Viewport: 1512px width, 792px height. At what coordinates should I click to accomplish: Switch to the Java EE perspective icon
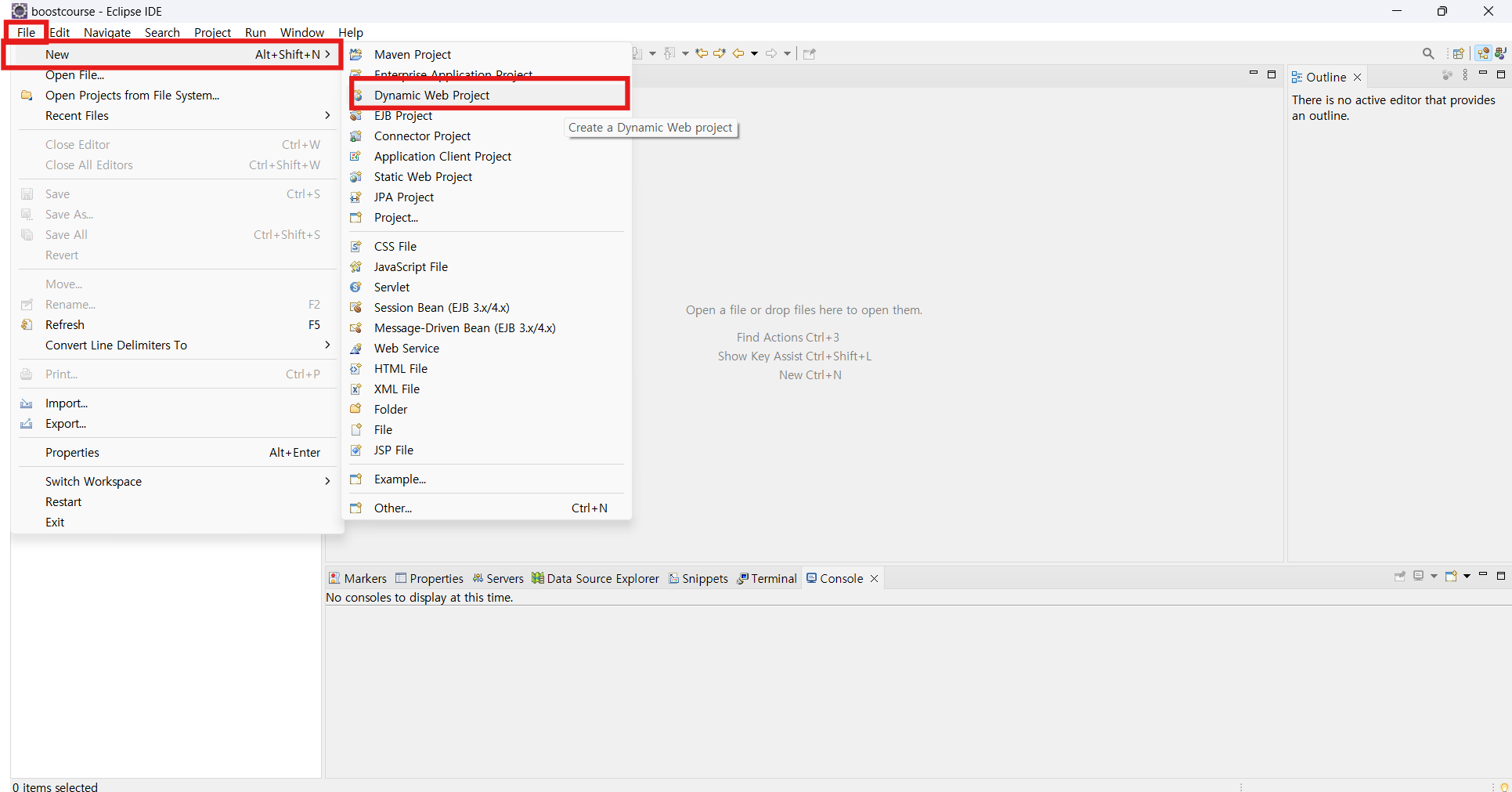tap(1483, 53)
